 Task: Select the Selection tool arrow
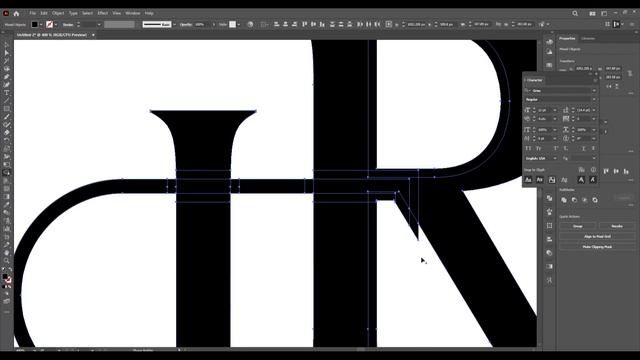tap(7, 45)
